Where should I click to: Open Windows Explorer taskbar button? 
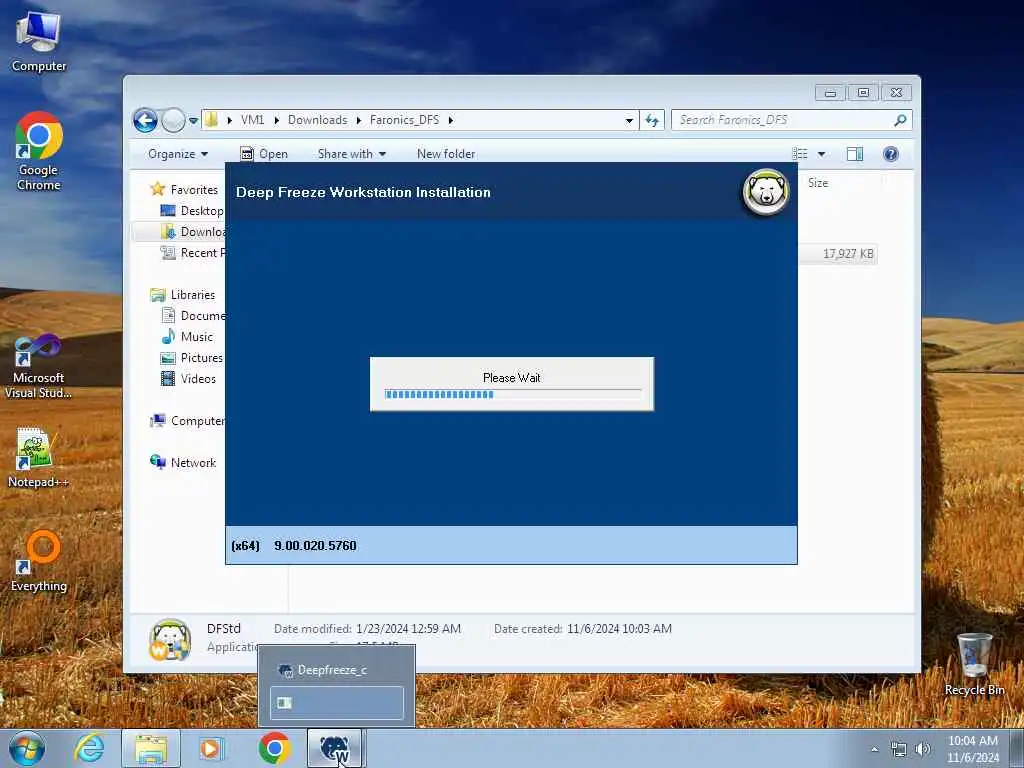click(x=151, y=748)
